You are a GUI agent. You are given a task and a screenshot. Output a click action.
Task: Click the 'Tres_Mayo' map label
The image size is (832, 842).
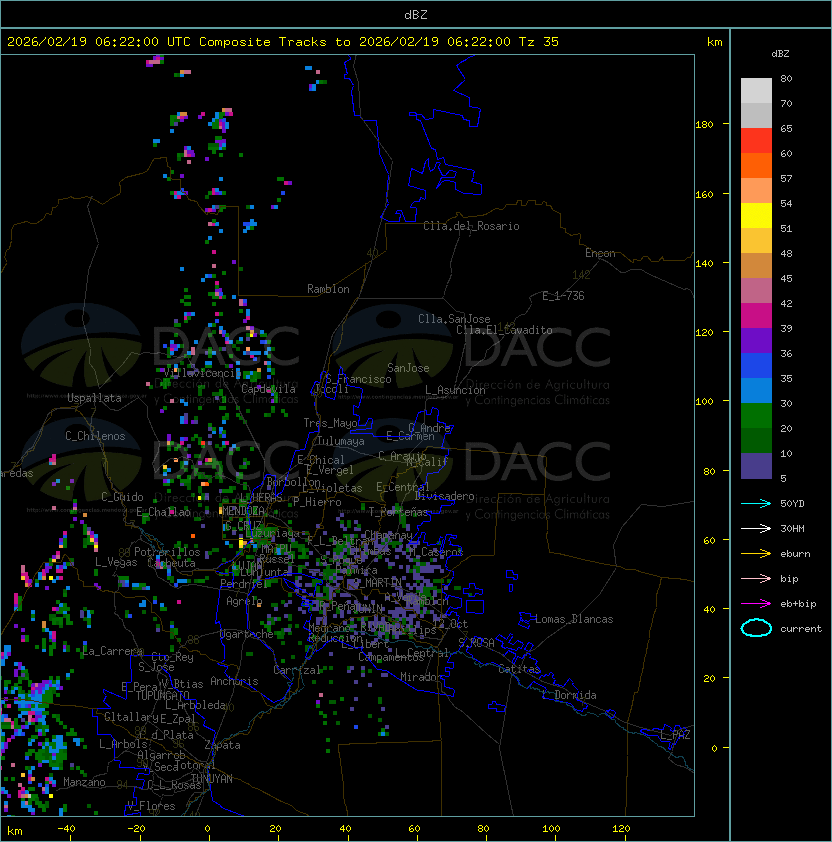coord(330,423)
